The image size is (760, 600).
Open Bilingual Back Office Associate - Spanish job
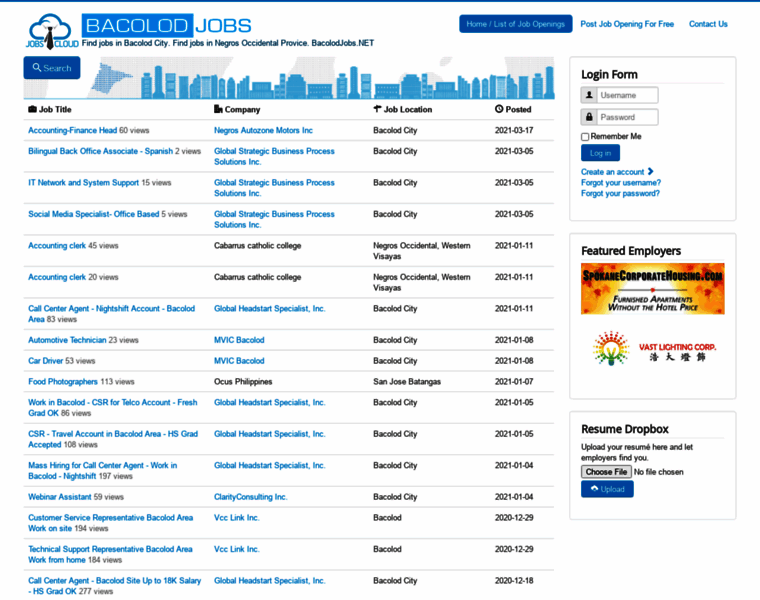pyautogui.click(x=100, y=151)
